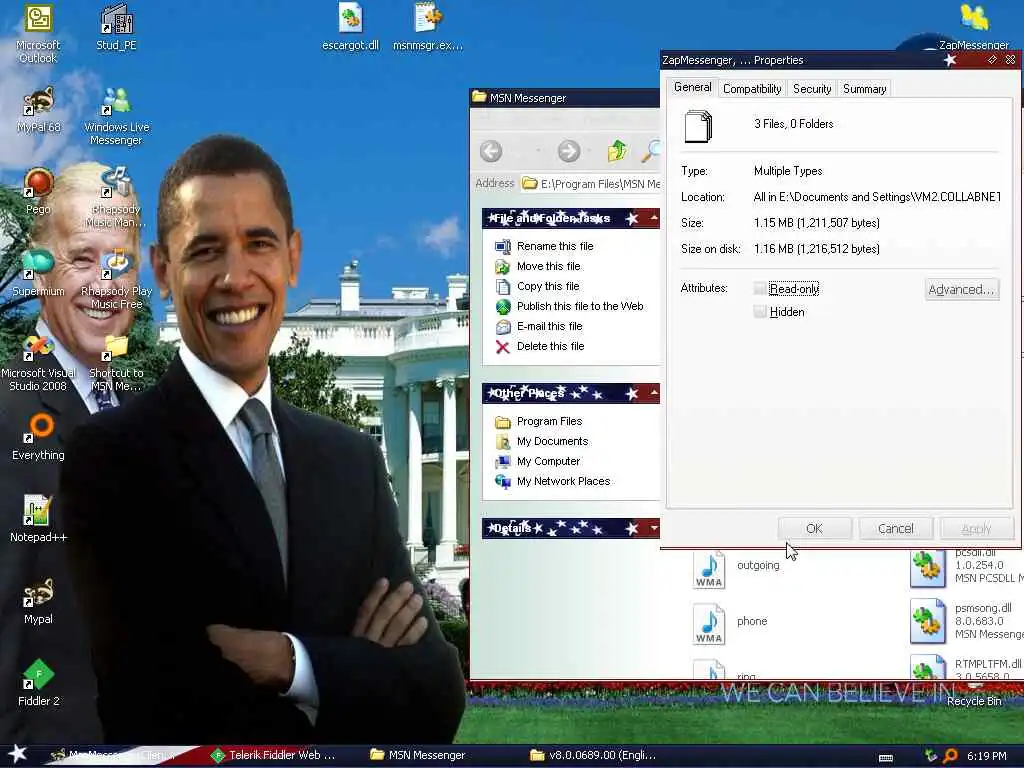
Task: Click E-mail this file link
Action: coord(549,326)
